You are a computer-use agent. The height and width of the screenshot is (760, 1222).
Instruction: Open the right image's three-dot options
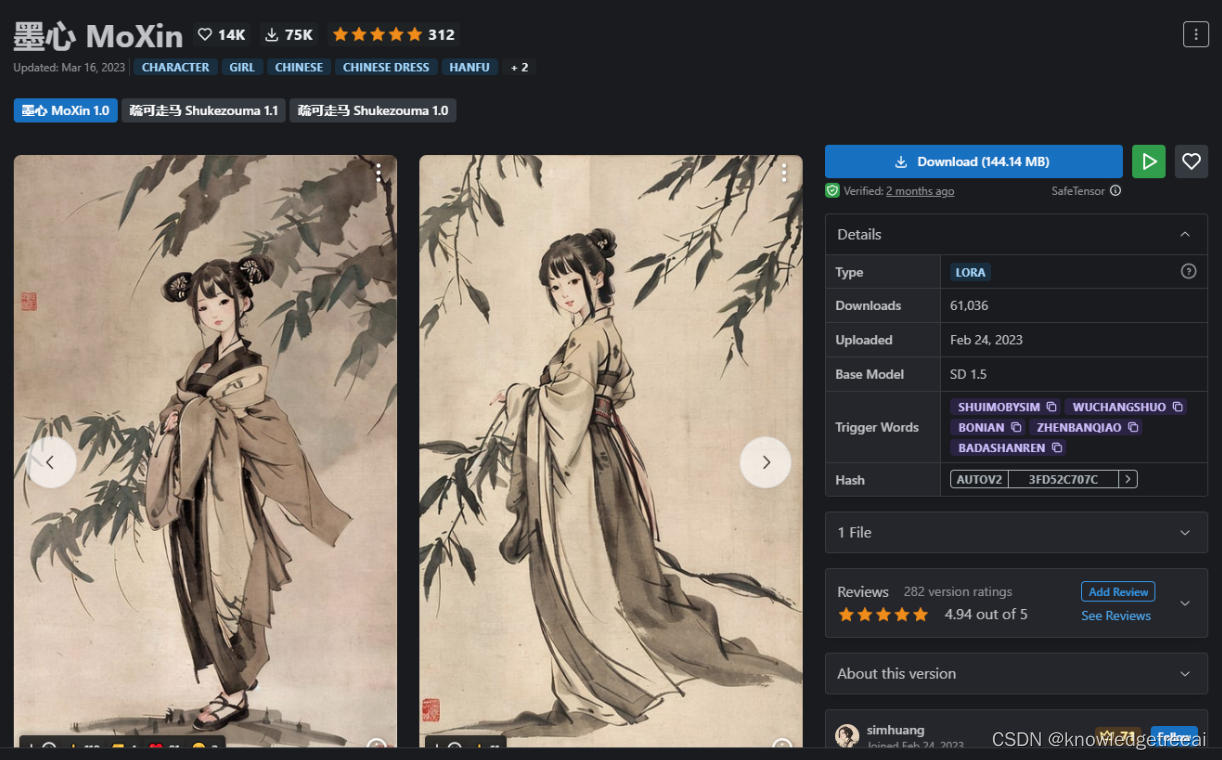784,173
